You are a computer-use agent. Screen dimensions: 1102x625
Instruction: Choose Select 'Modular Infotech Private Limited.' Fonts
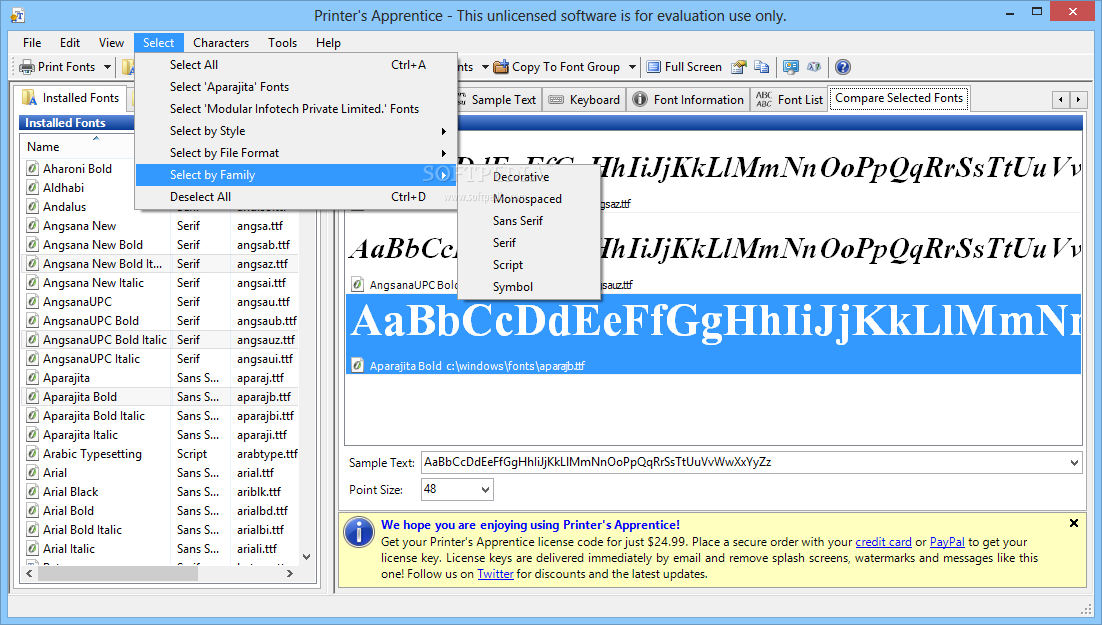(296, 109)
